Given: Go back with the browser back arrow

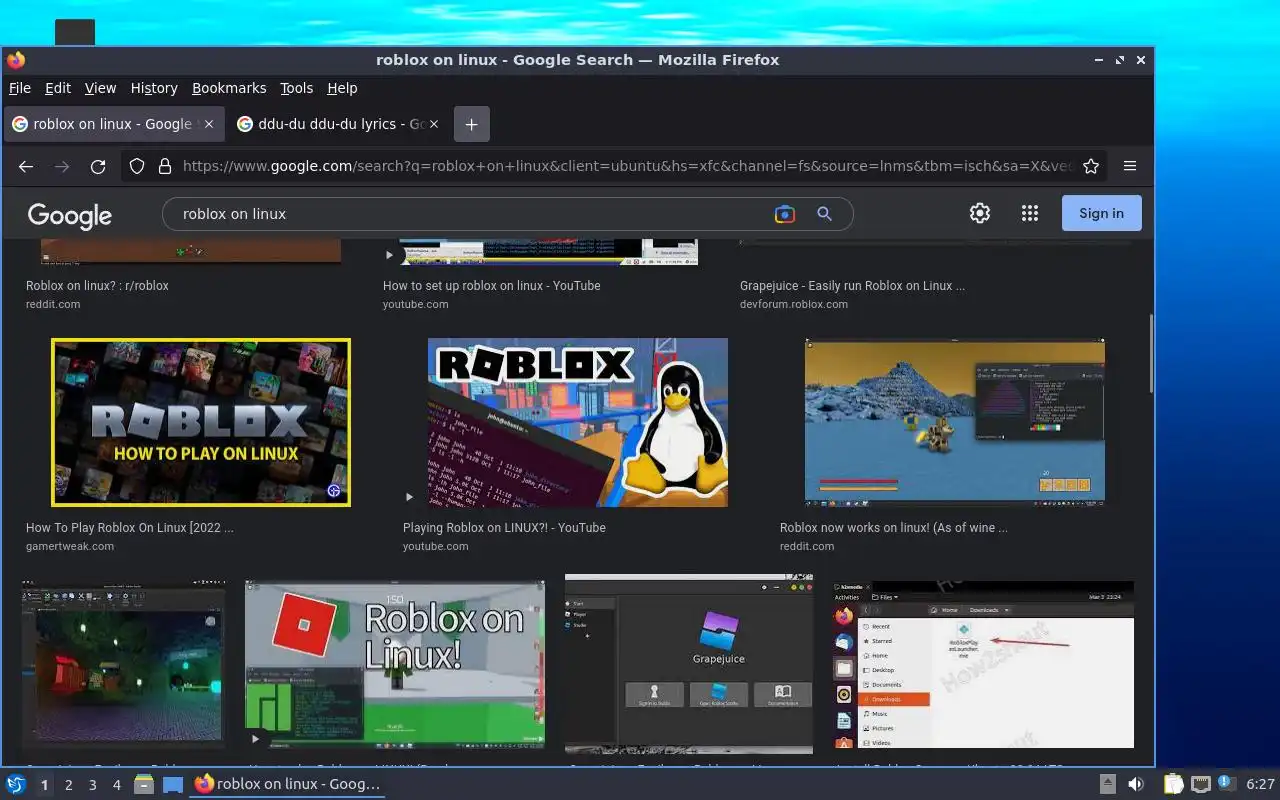Looking at the screenshot, I should (x=26, y=166).
